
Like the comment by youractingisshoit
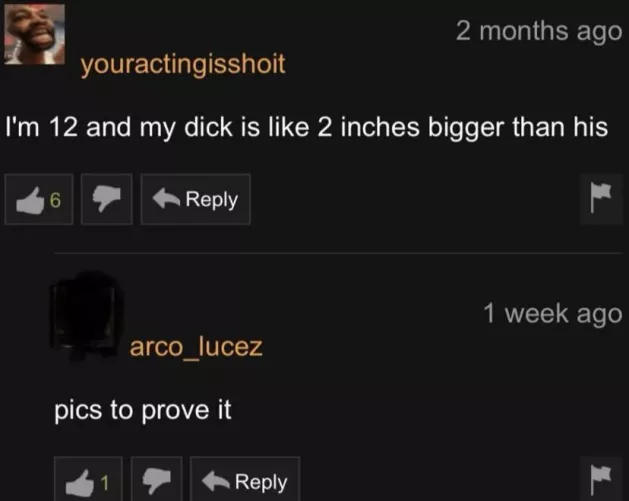[39, 199]
